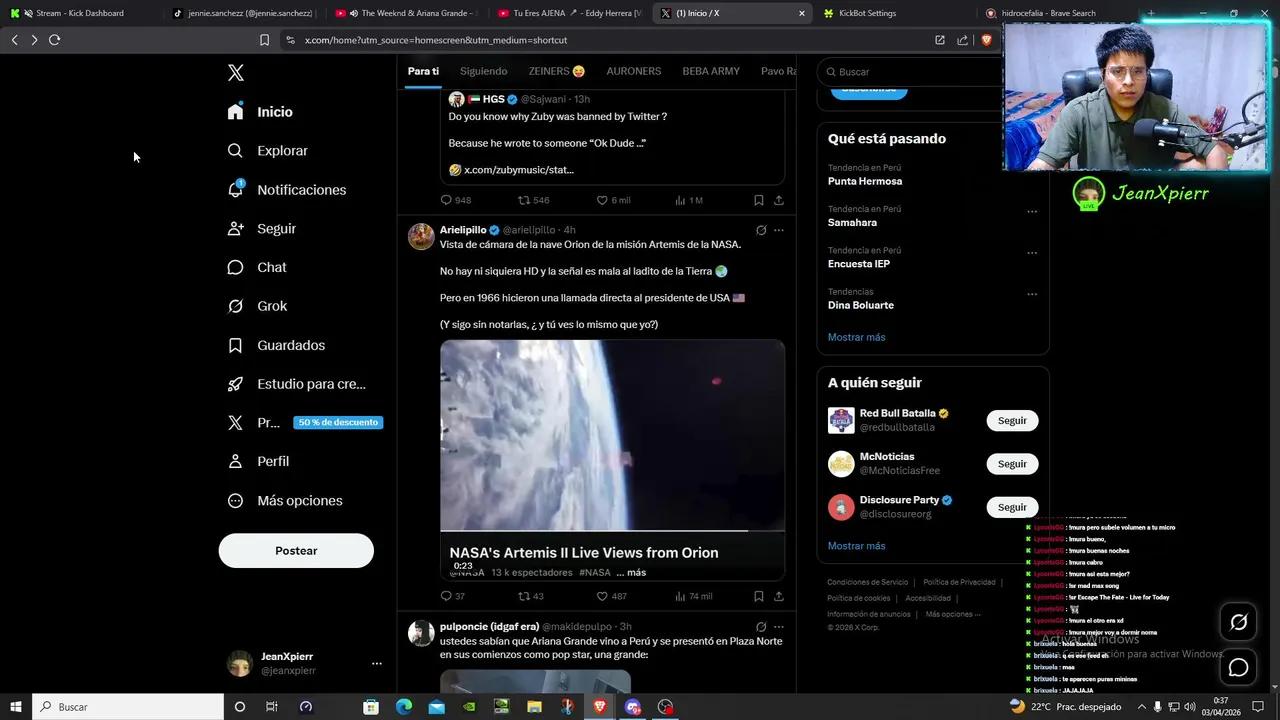View the 74 mil views analytics icon
Screen dimensions: 1280x720
(x=693, y=596)
